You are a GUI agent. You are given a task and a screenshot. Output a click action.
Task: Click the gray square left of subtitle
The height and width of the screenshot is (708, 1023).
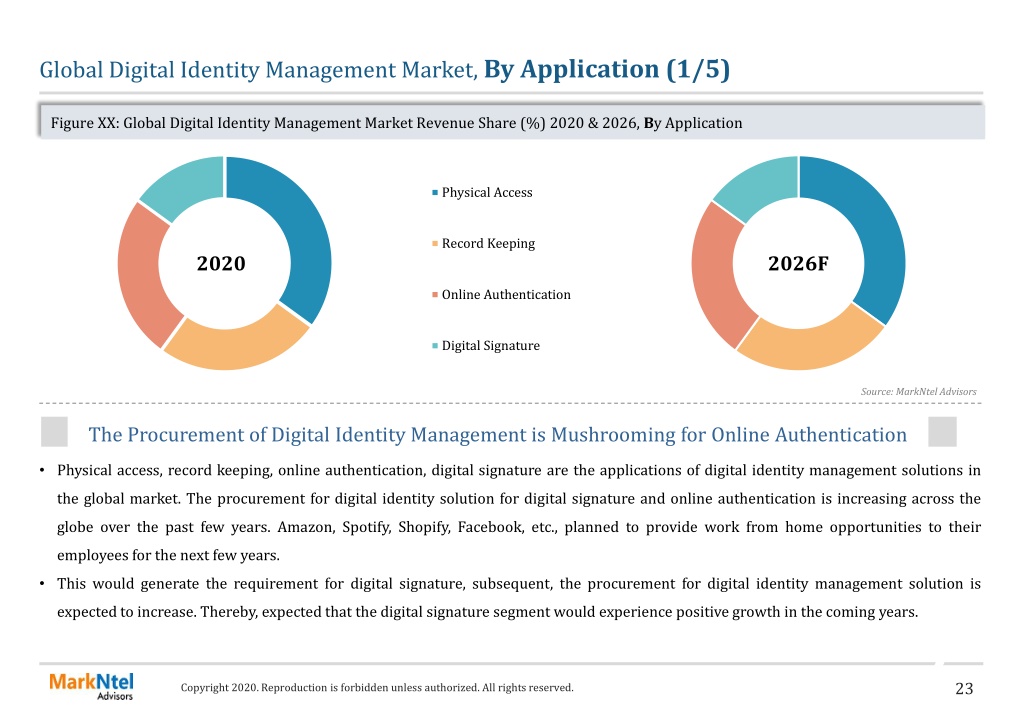[x=54, y=432]
